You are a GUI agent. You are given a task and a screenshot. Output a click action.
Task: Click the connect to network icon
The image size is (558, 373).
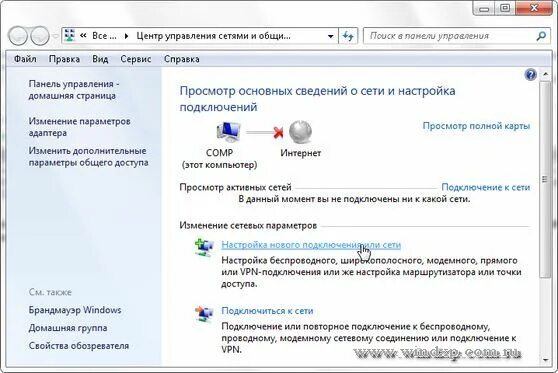pos(204,314)
